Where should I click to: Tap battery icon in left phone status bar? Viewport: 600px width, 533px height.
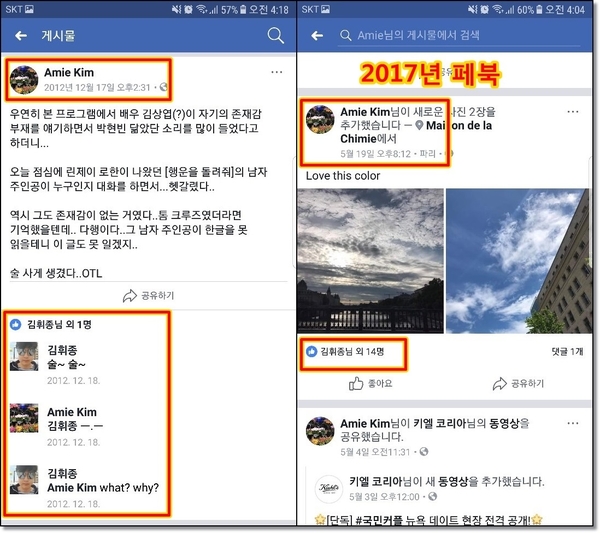243,9
